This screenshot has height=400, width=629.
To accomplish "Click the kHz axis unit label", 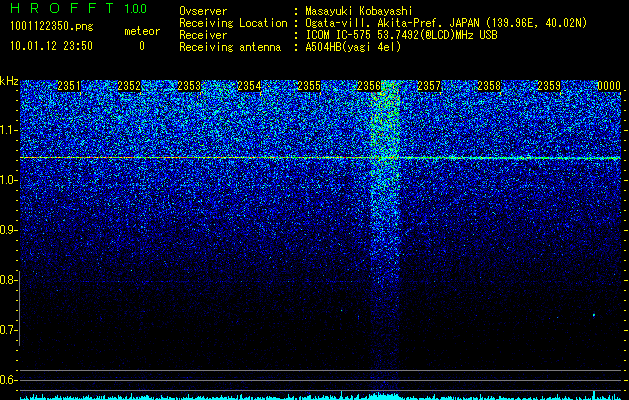I will 9,81.
